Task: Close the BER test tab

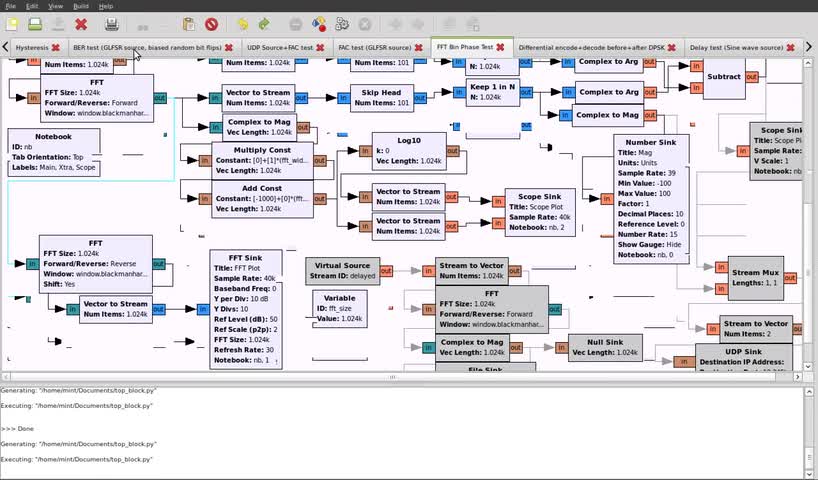Action: pyautogui.click(x=228, y=47)
